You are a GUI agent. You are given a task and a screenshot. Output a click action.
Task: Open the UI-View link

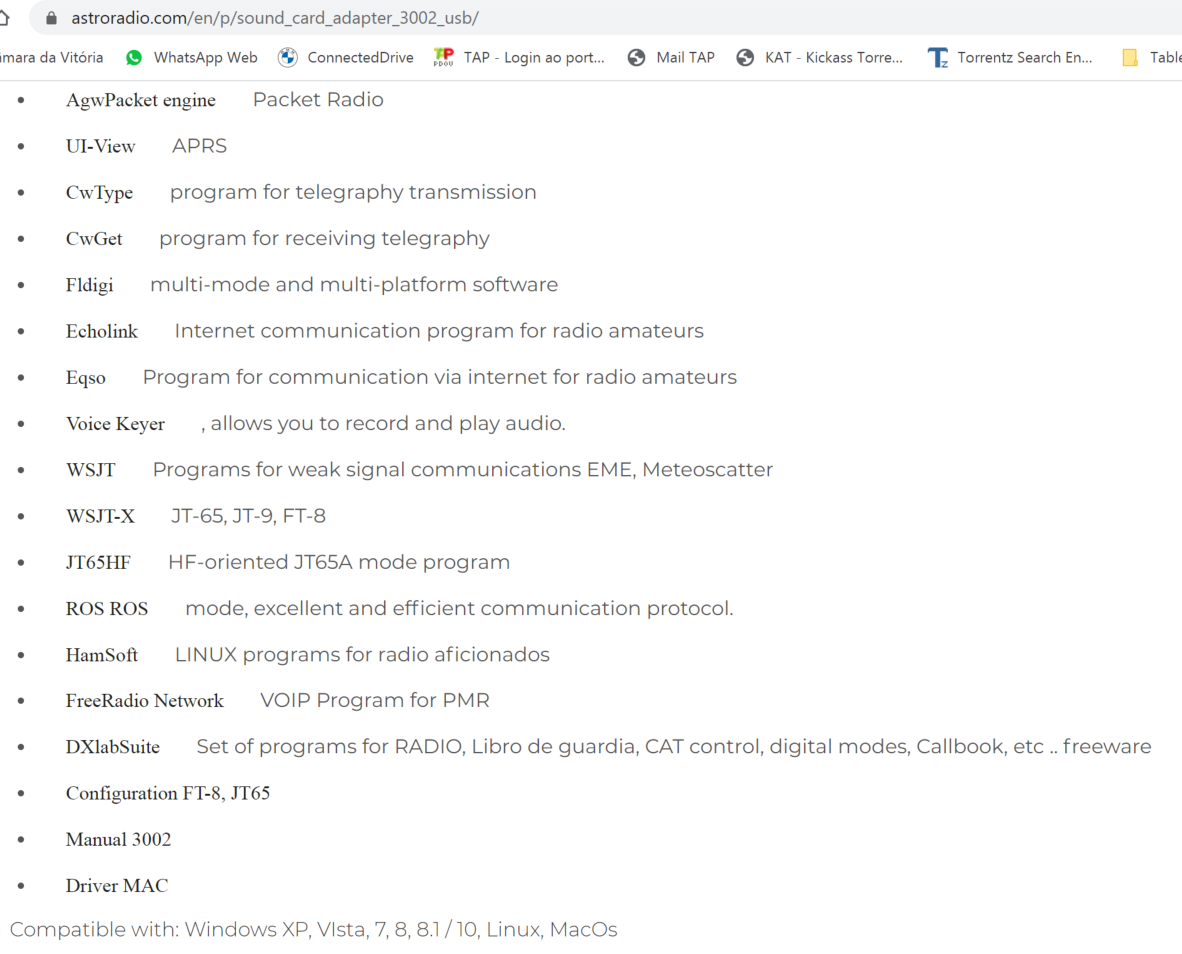100,146
